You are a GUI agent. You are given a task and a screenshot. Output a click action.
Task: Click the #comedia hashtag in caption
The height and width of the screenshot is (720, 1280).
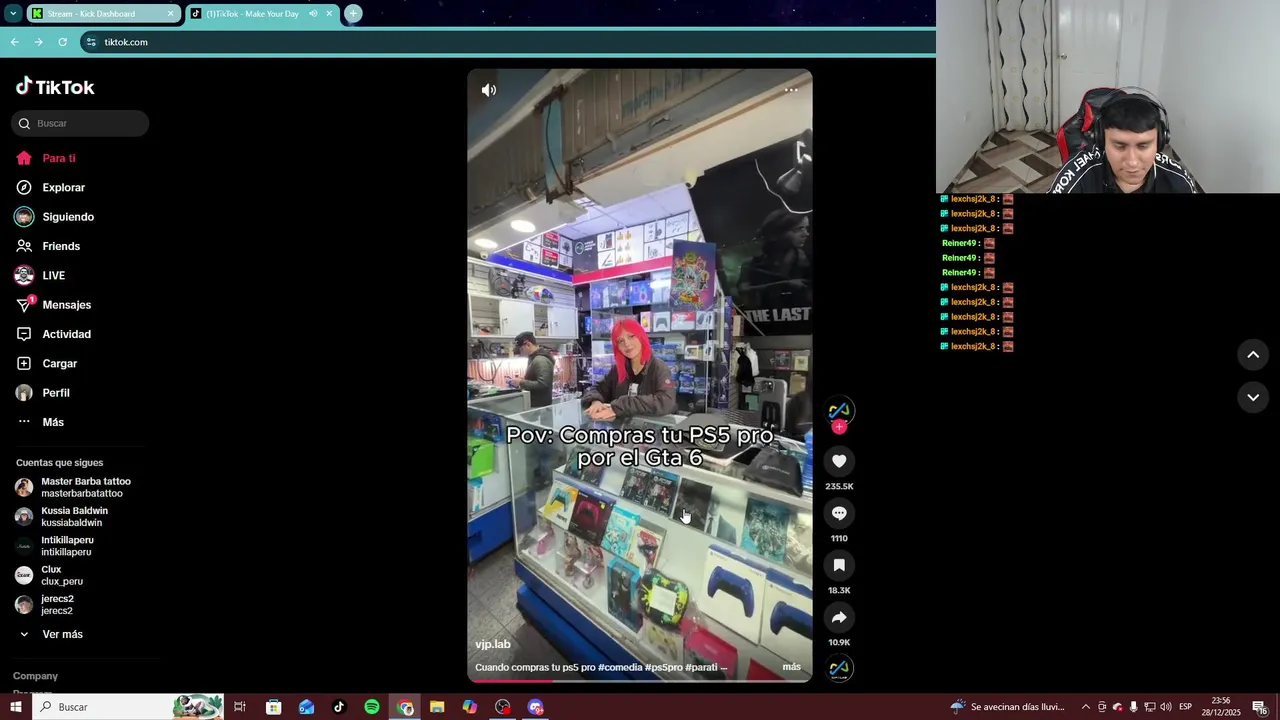[x=620, y=667]
